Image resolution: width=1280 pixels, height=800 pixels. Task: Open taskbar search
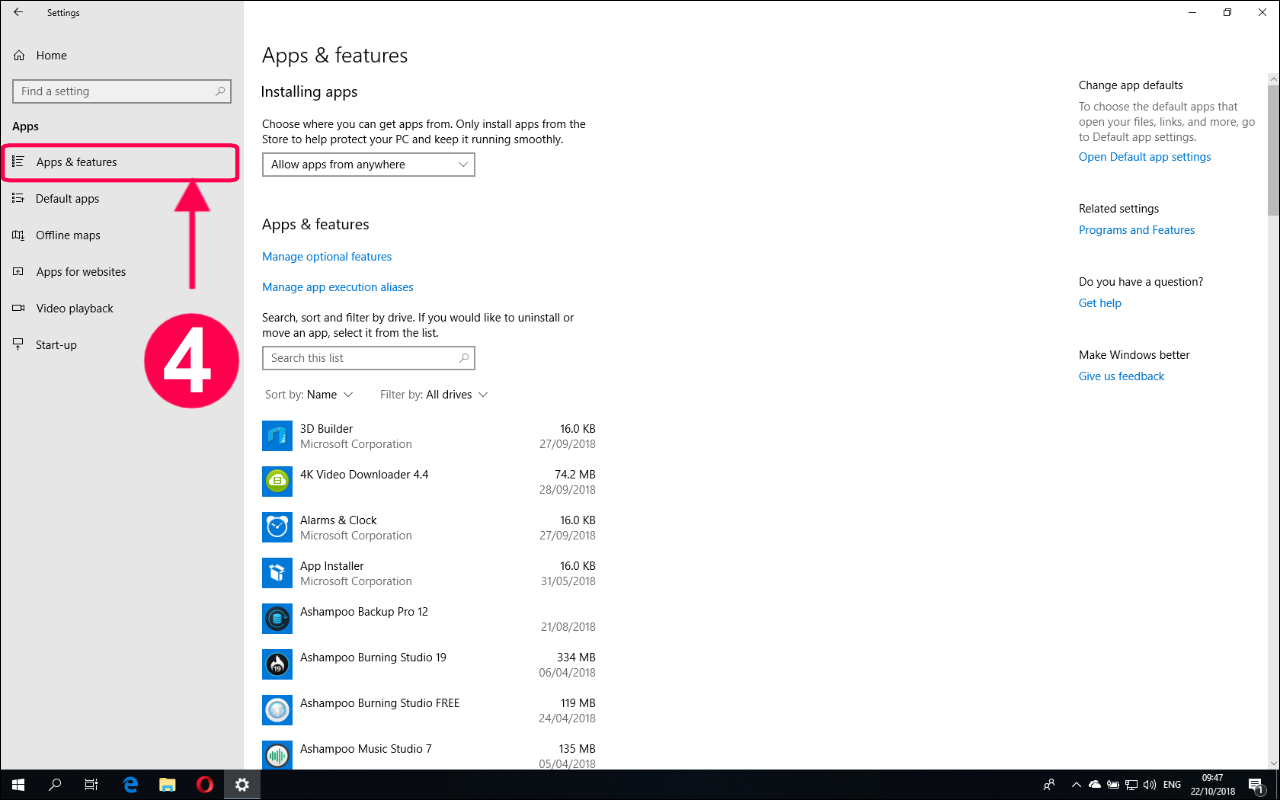(55, 785)
